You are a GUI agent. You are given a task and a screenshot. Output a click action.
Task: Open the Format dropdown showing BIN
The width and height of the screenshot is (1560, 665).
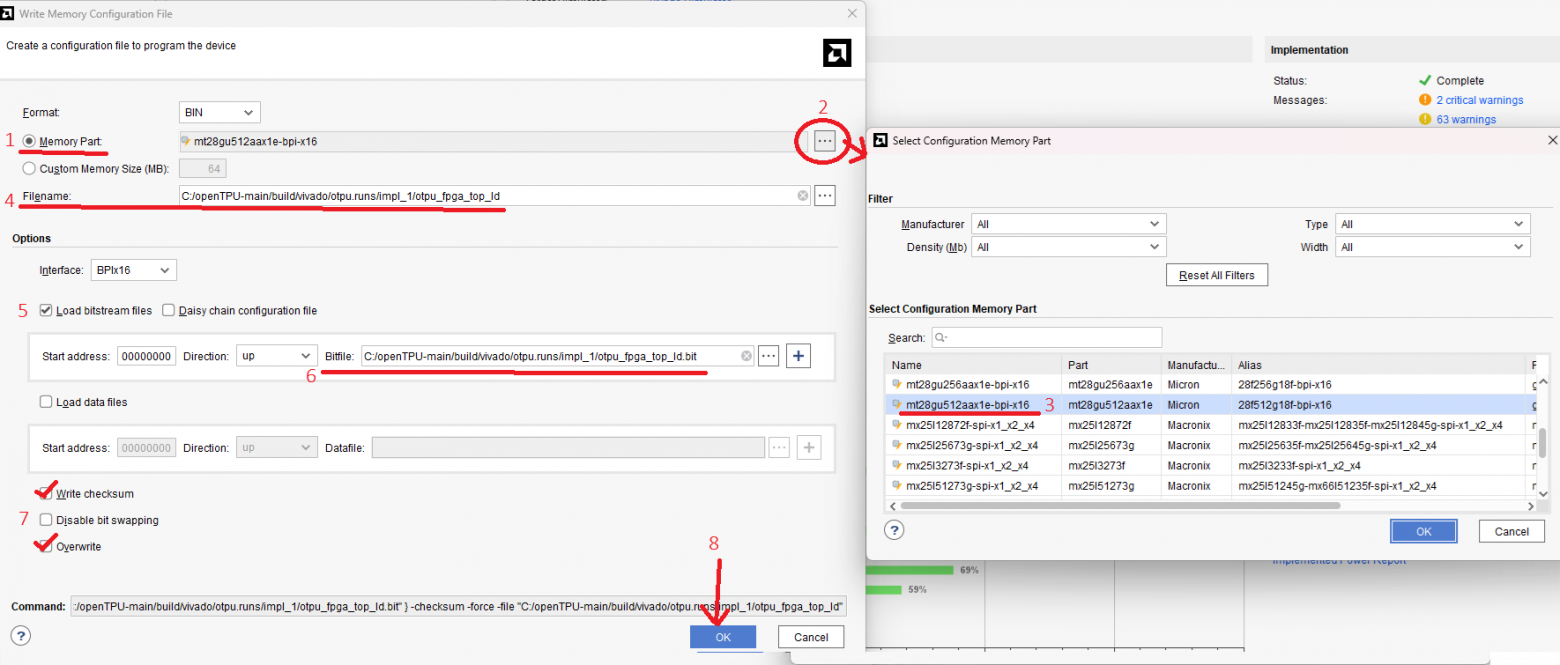219,112
